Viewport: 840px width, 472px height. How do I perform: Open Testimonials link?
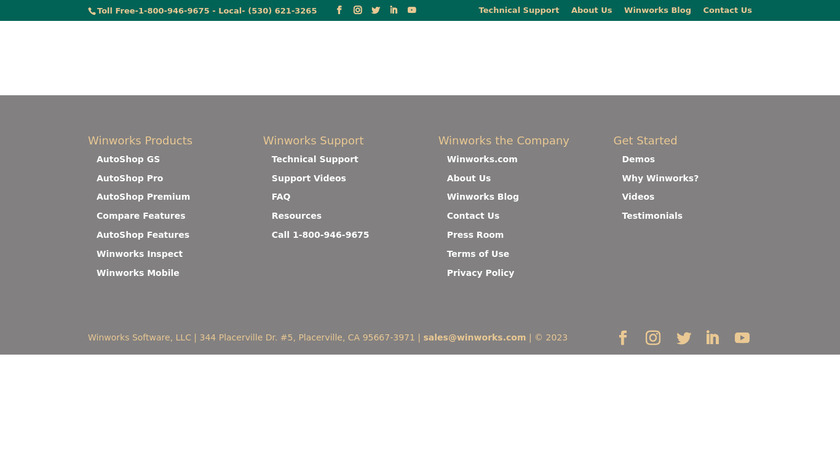(652, 216)
